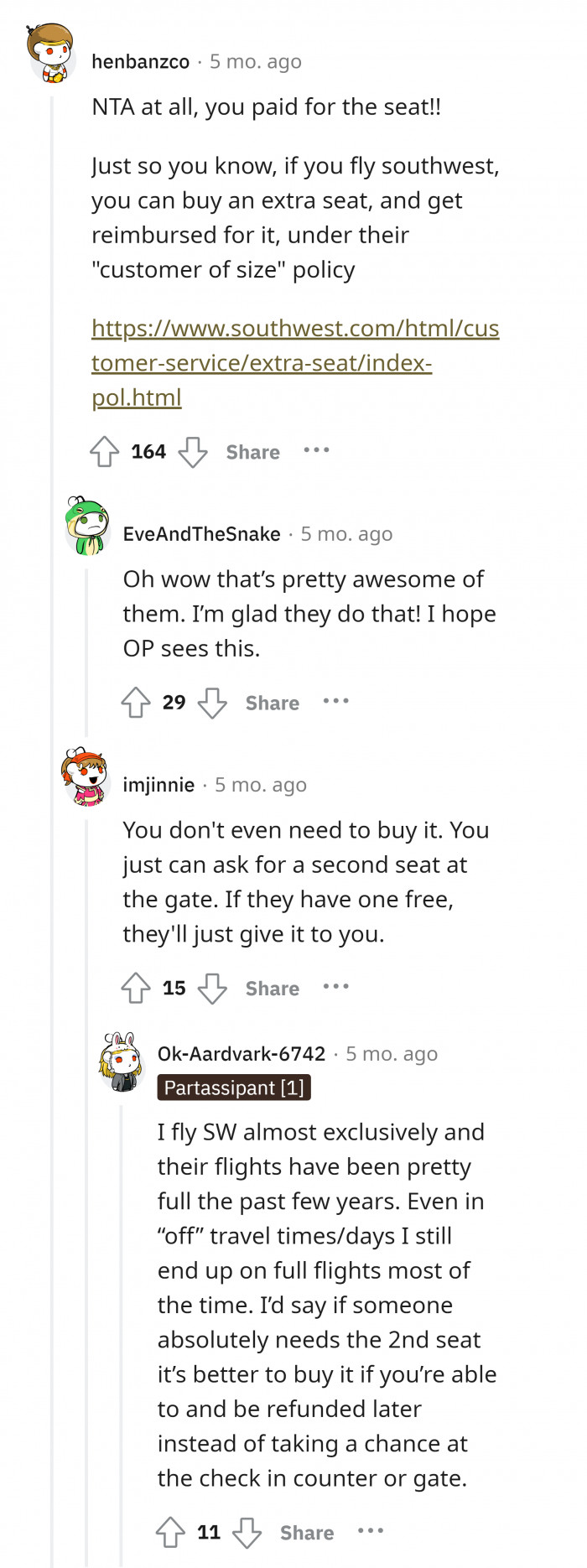Upvote Ok-Aardvark-6742's comment
Viewport: 587px width, 1568px height.
(x=170, y=1533)
